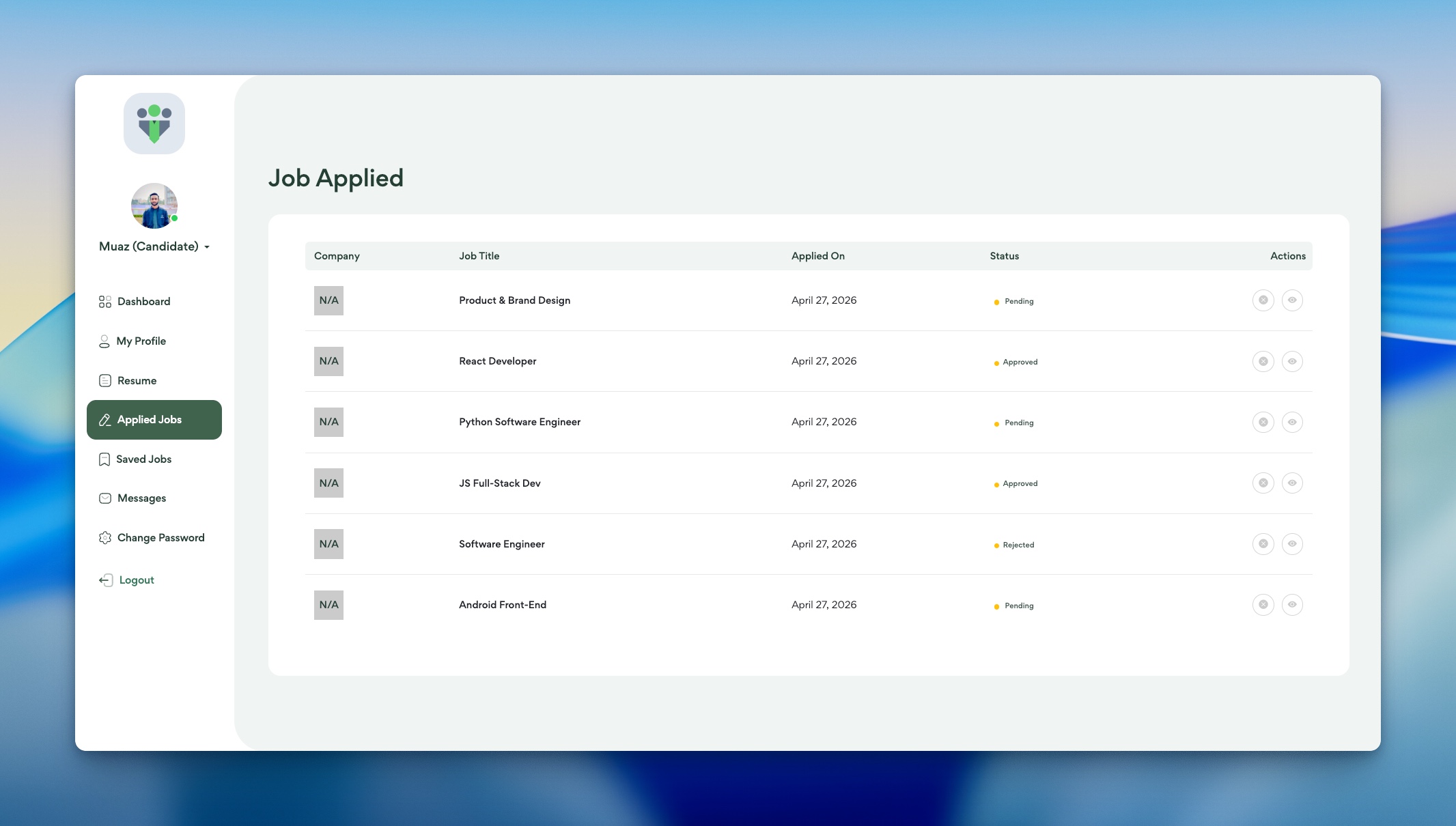Click the view eye icon for React Developer
The width and height of the screenshot is (1456, 826).
pyautogui.click(x=1291, y=361)
